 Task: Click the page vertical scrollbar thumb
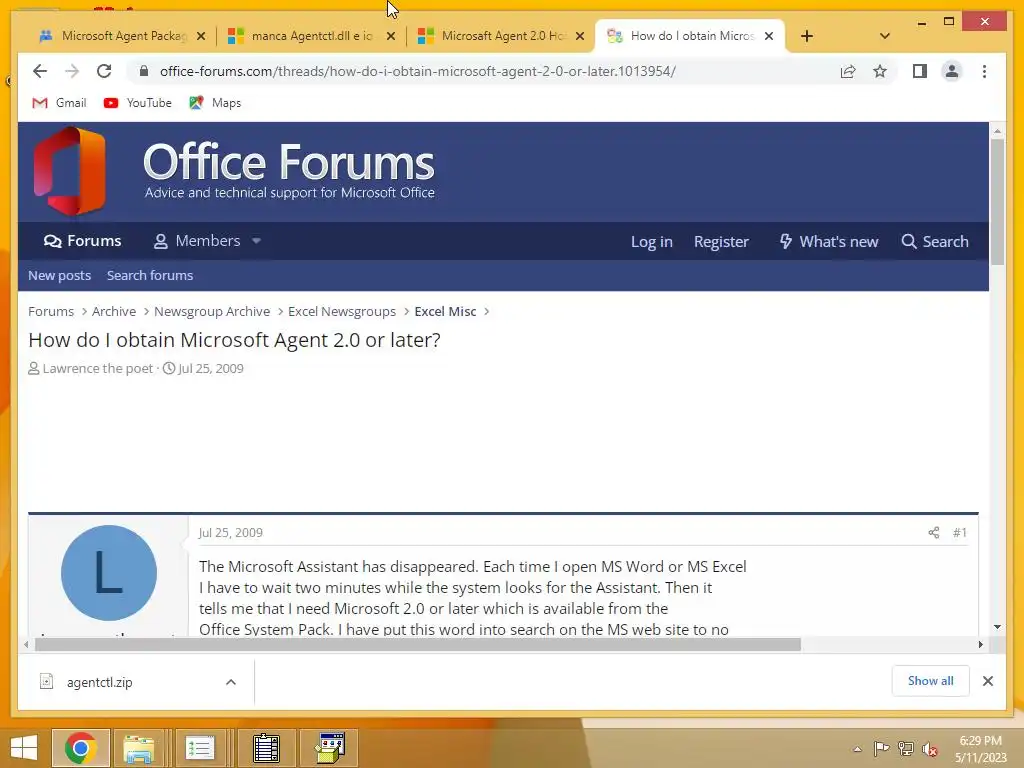click(997, 201)
